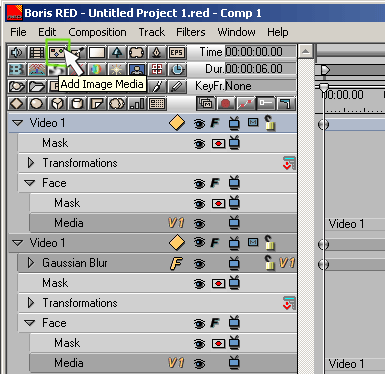This screenshot has height=374, width=385.
Task: Click the timeline playhead marker
Action: [324, 87]
